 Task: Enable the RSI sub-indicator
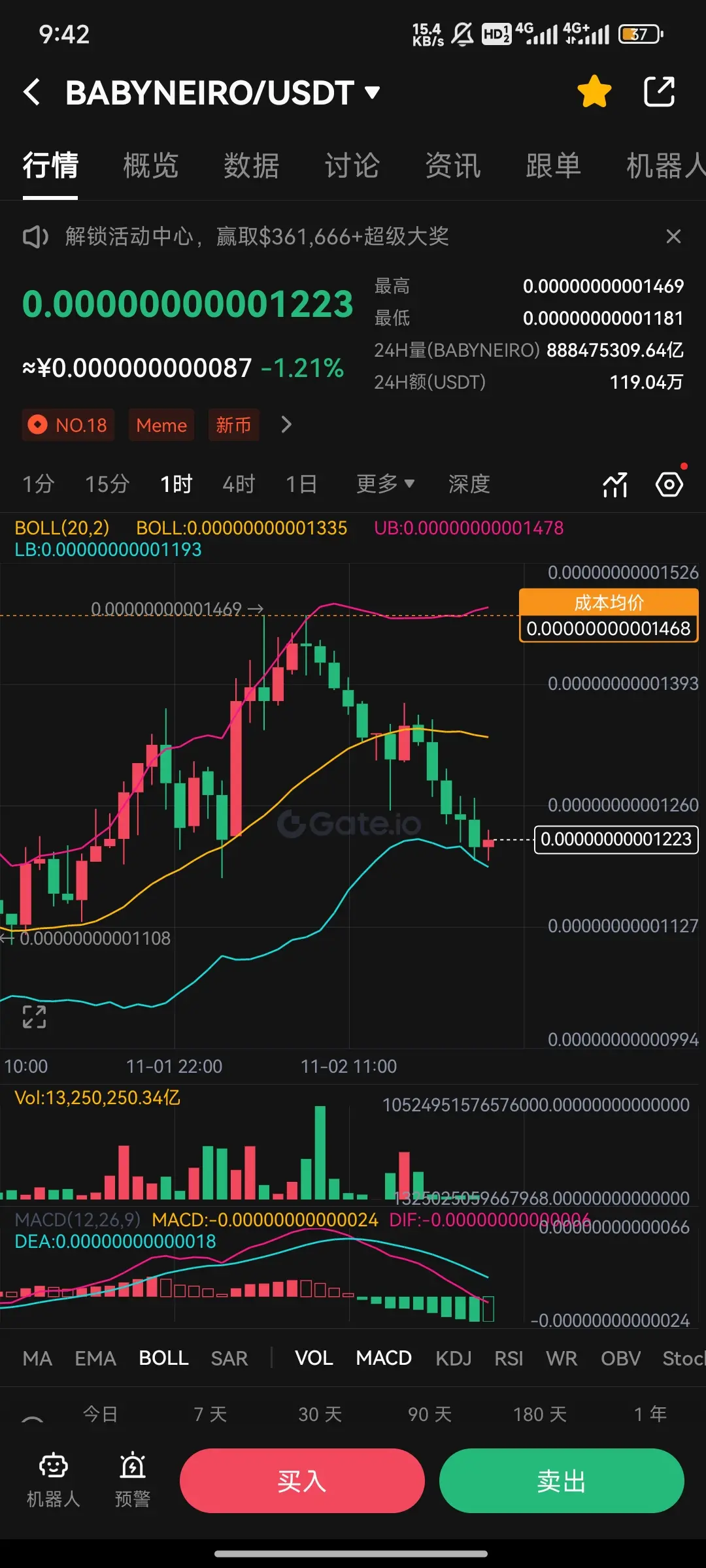pos(509,1358)
